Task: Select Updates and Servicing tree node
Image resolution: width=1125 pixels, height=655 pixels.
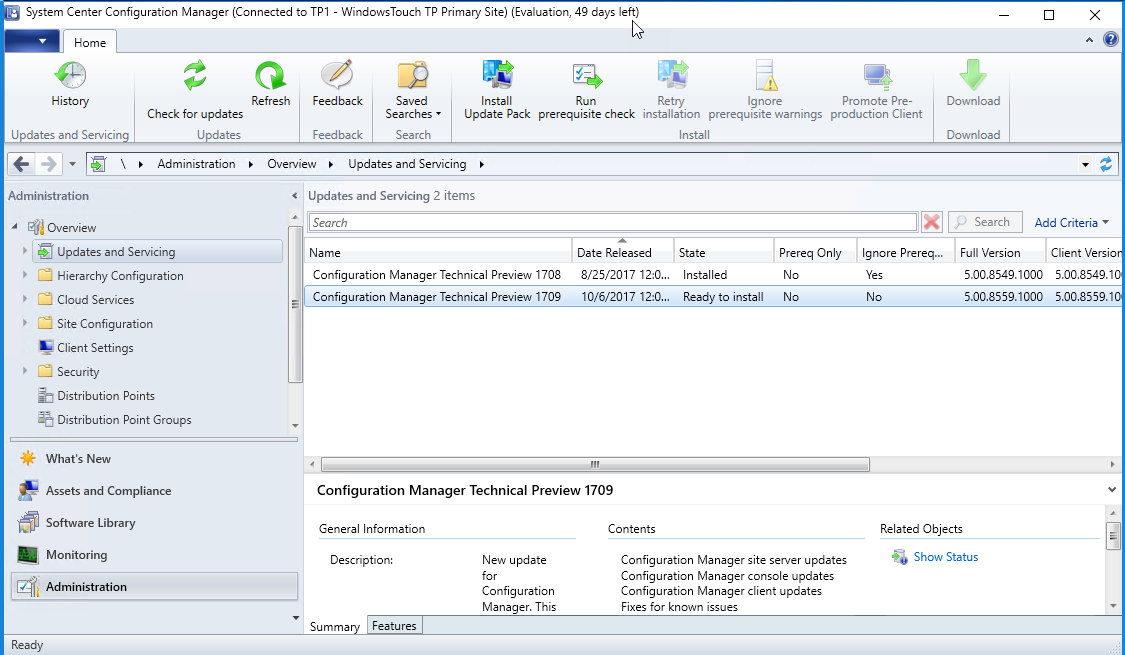Action: pyautogui.click(x=158, y=252)
